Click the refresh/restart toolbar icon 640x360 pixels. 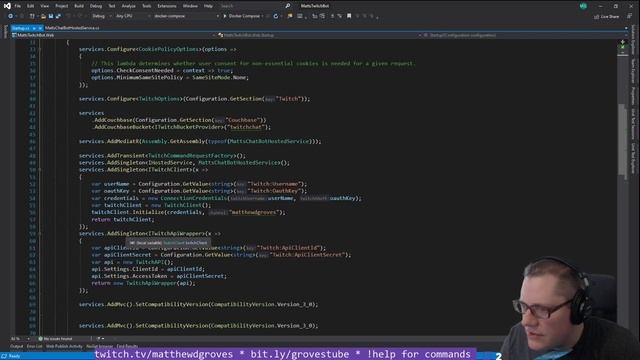276,16
